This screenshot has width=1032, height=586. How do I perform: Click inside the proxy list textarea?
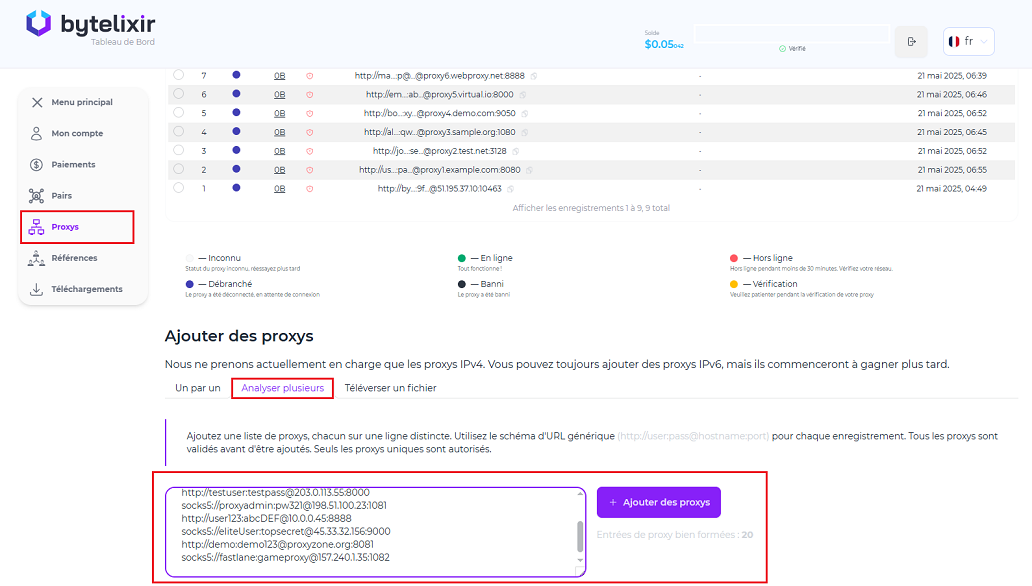click(375, 532)
